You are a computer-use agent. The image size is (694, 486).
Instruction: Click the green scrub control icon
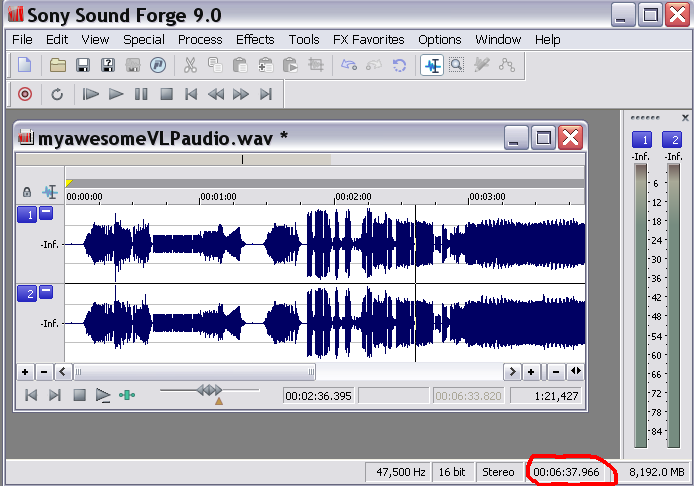[127, 395]
